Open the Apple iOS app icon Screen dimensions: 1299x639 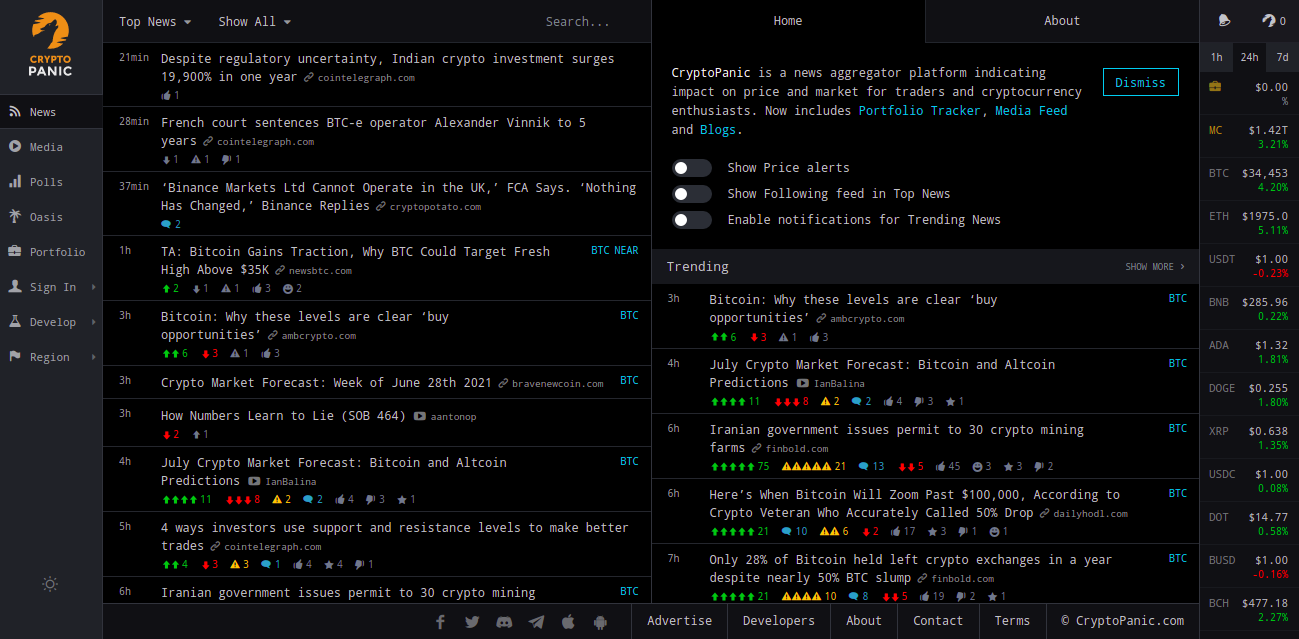coord(568,621)
